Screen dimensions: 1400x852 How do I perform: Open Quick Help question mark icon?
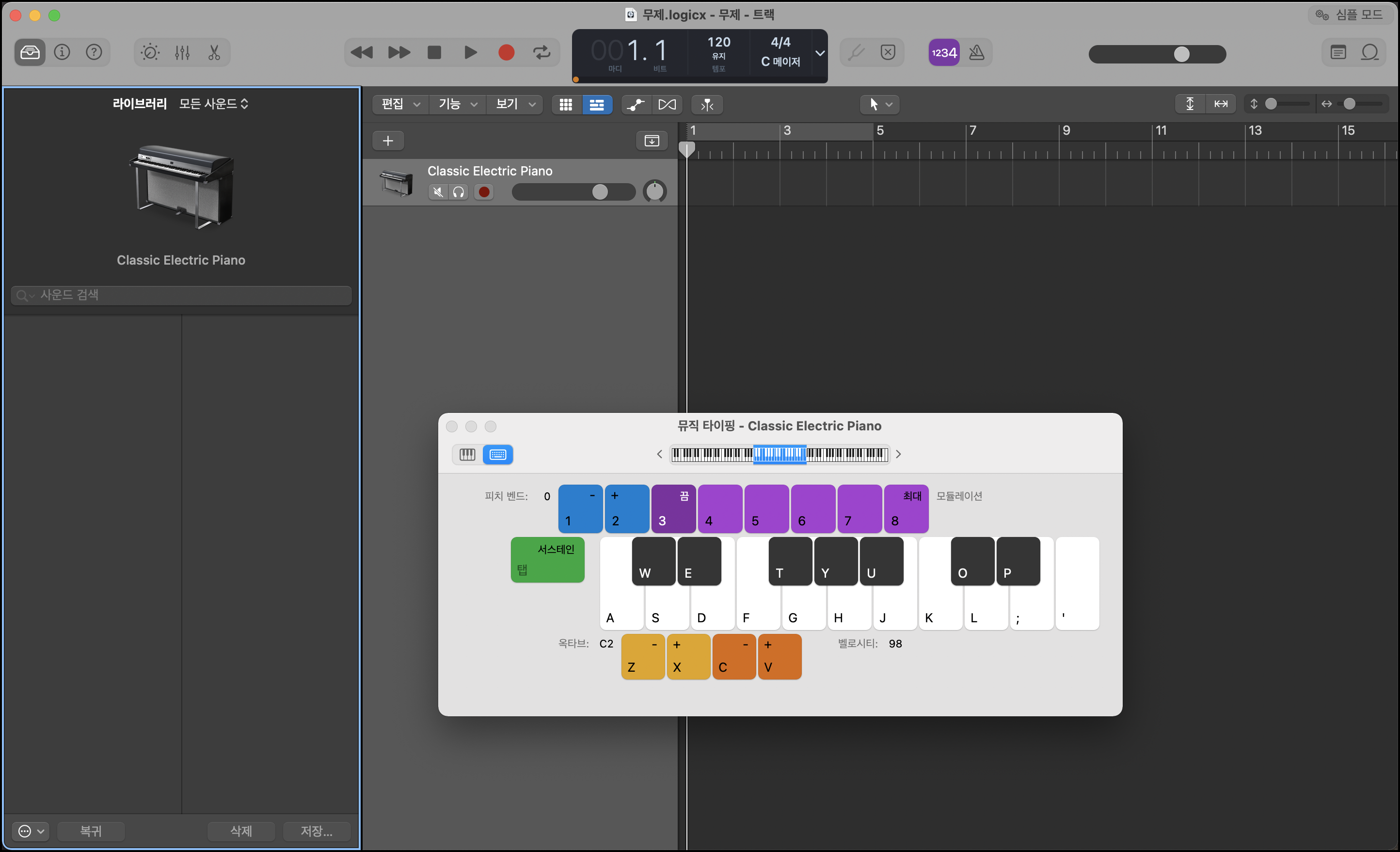coord(94,53)
